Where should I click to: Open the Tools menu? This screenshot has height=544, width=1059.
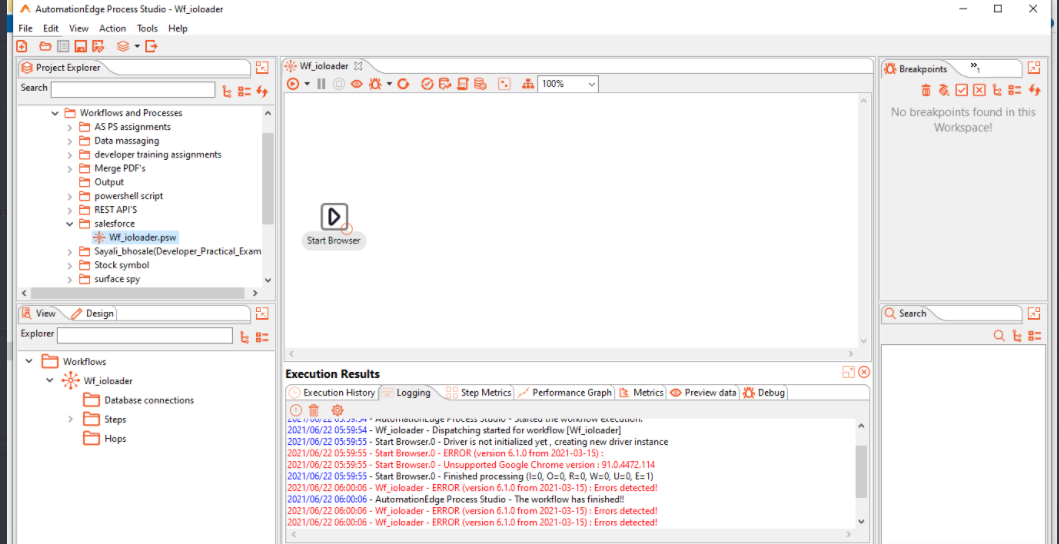coord(147,28)
